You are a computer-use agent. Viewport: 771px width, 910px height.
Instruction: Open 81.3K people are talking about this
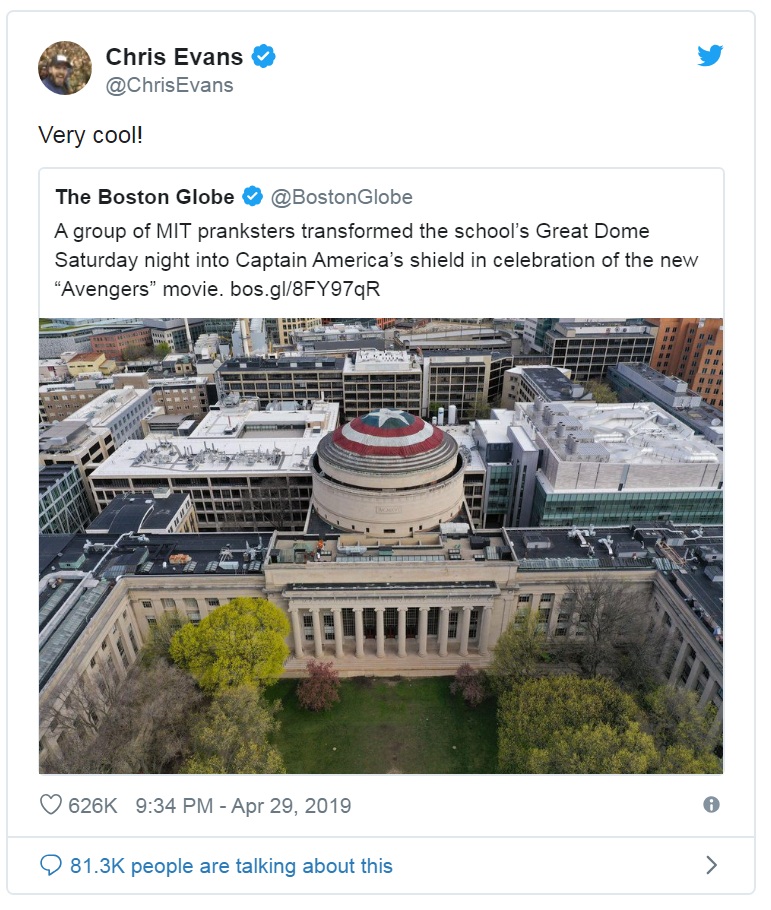[x=231, y=865]
